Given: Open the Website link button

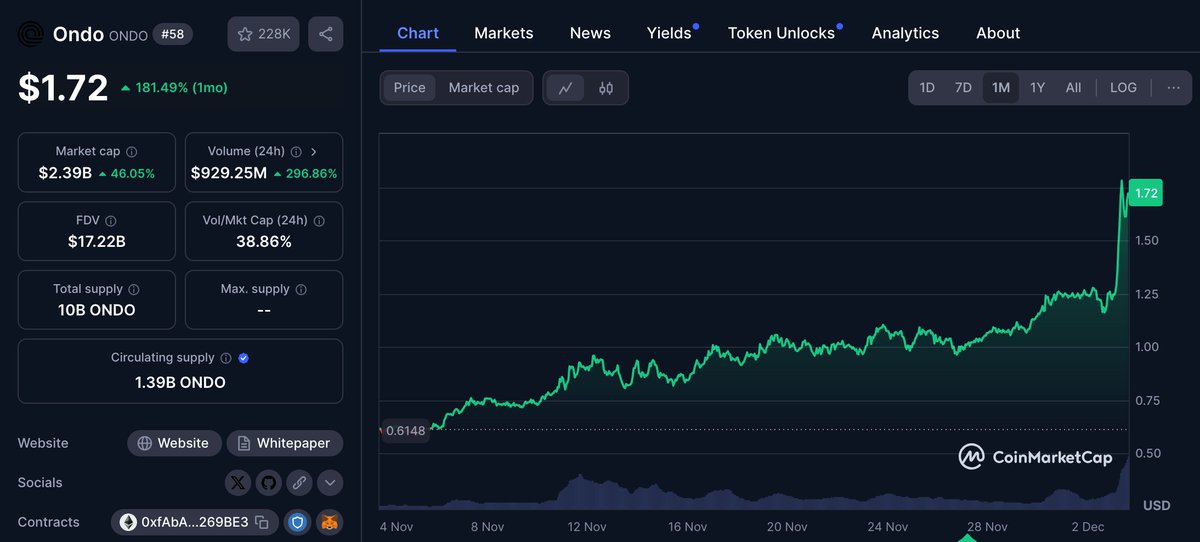Looking at the screenshot, I should pos(173,443).
